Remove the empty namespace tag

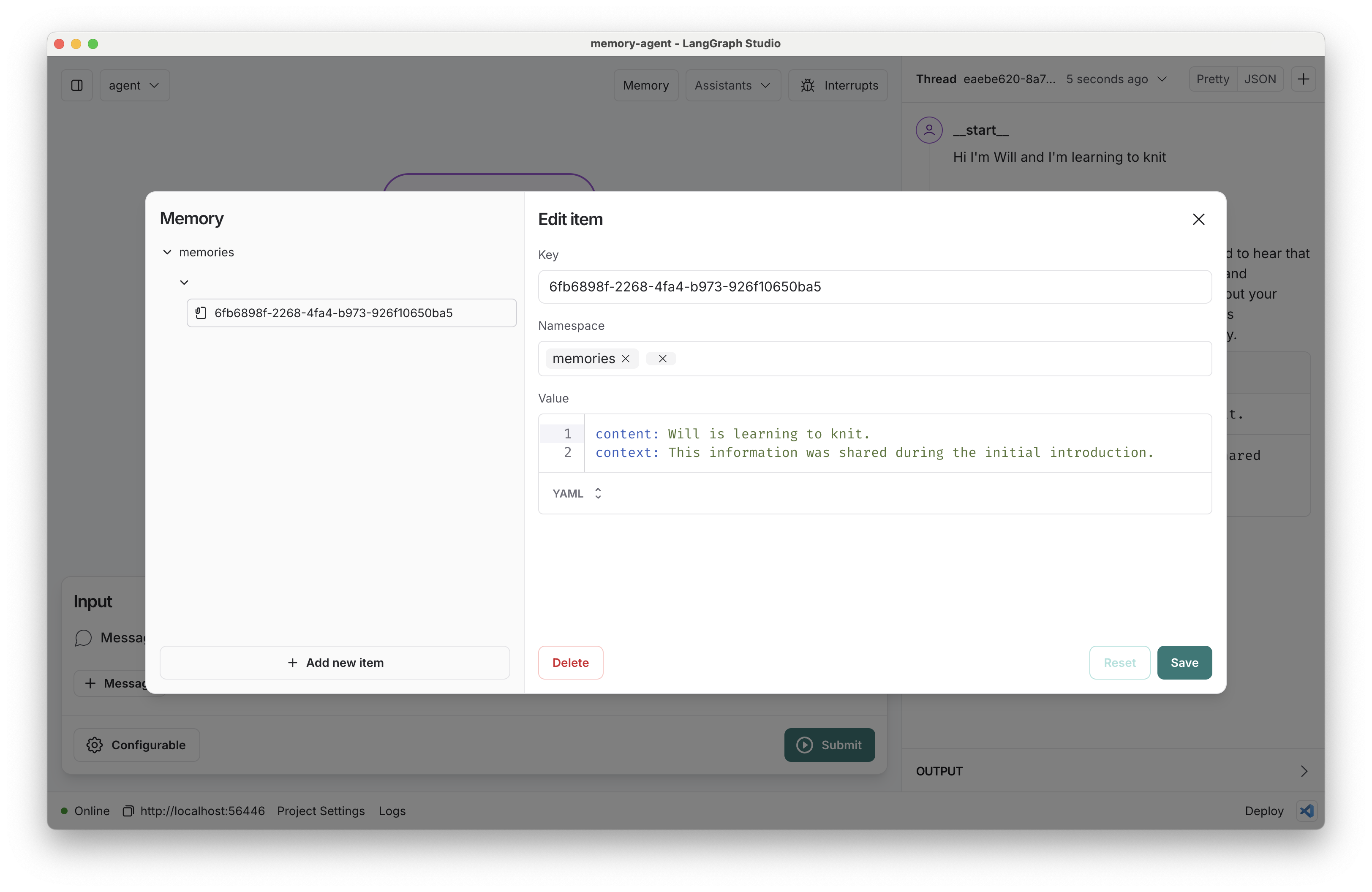(662, 359)
